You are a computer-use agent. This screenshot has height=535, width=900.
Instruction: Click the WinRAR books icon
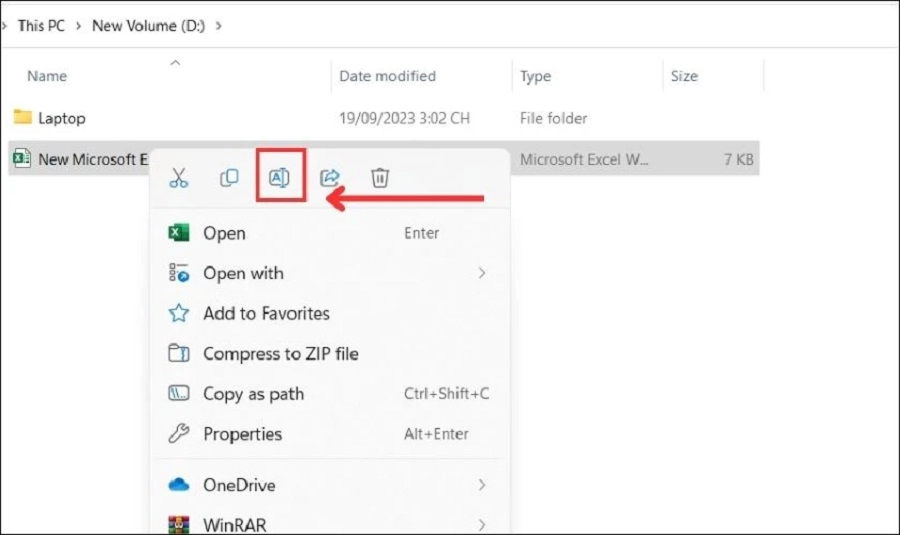179,525
